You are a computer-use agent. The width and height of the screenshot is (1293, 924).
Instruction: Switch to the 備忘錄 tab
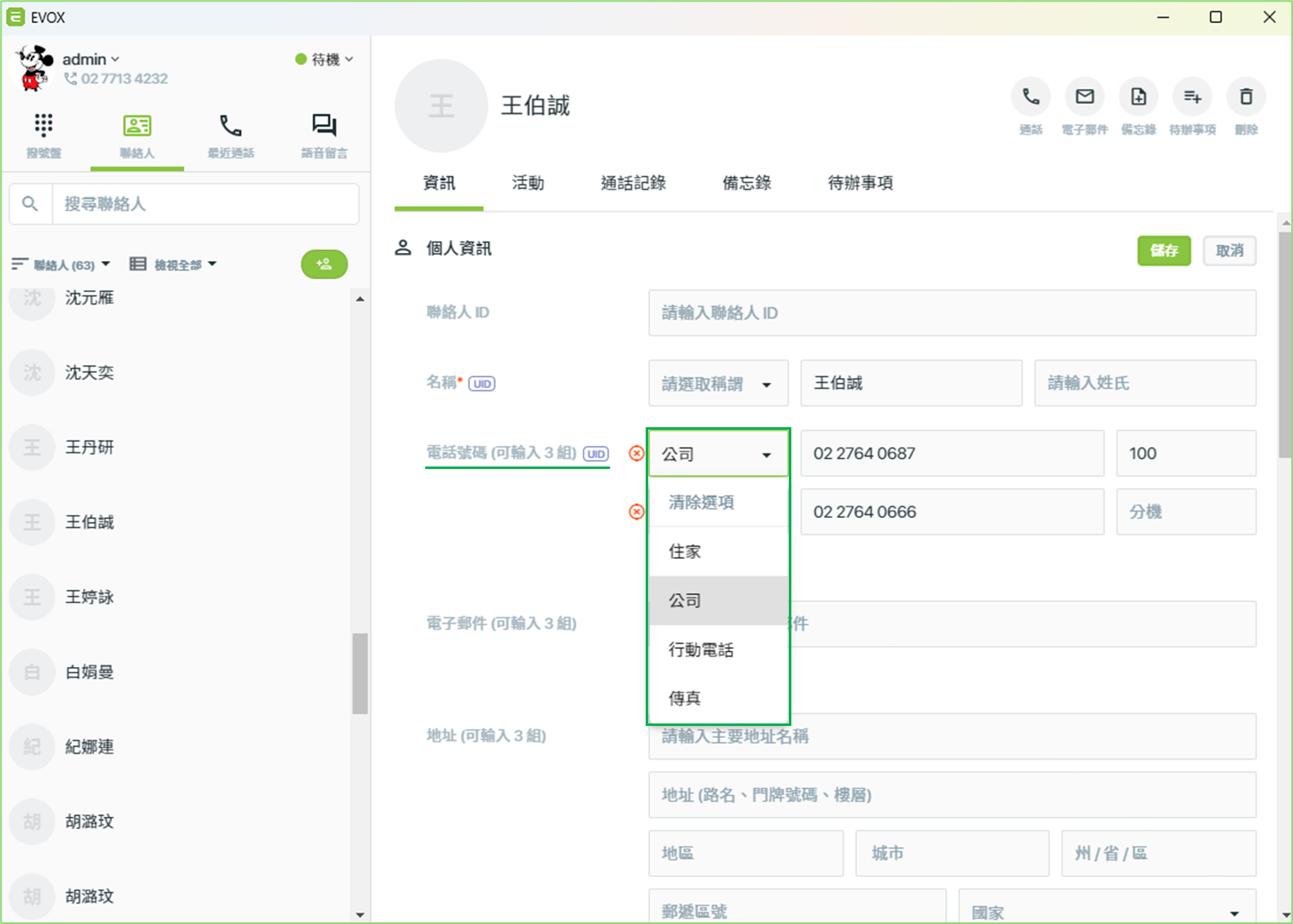click(746, 183)
